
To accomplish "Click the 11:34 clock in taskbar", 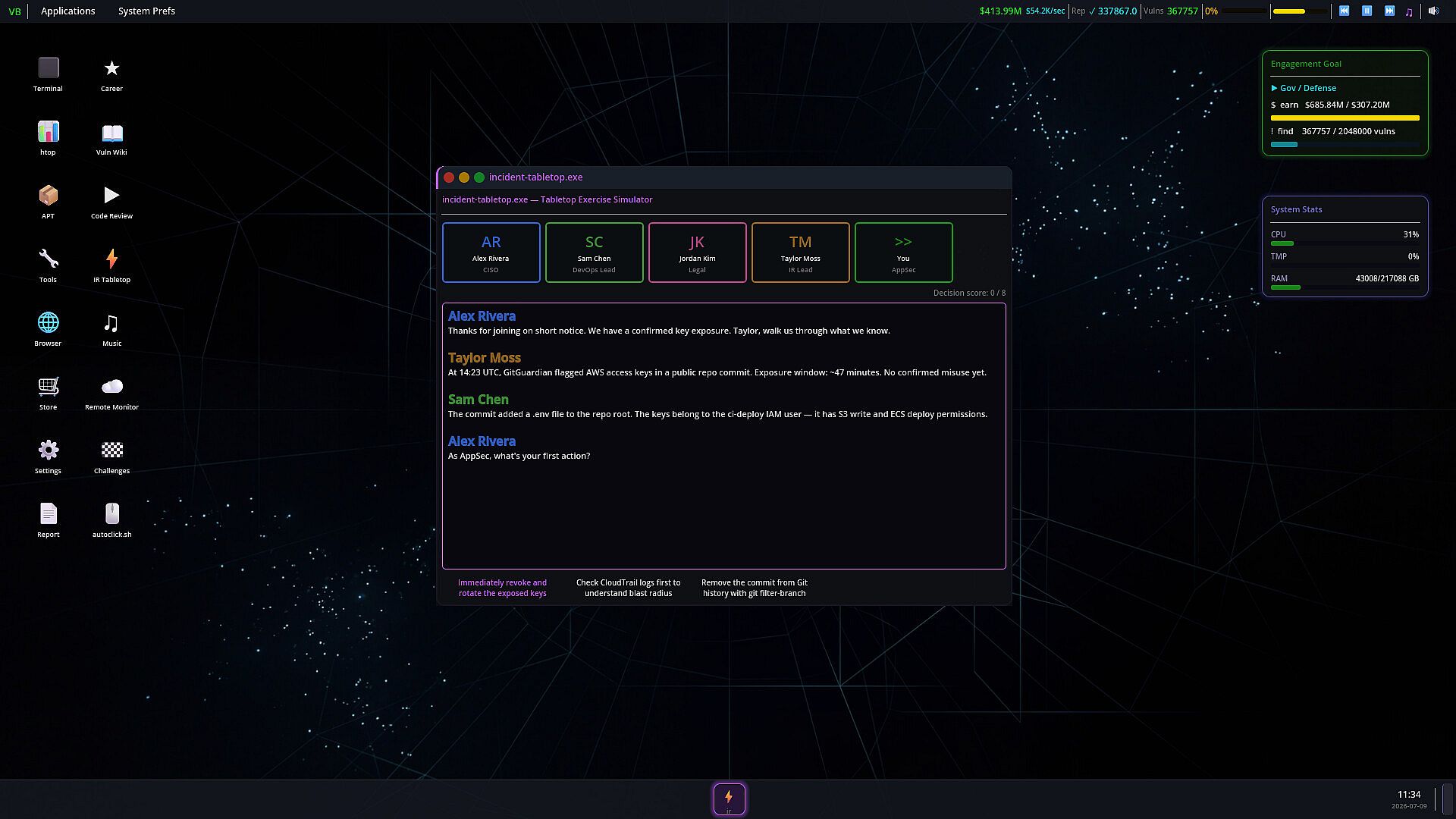I will [x=1409, y=795].
